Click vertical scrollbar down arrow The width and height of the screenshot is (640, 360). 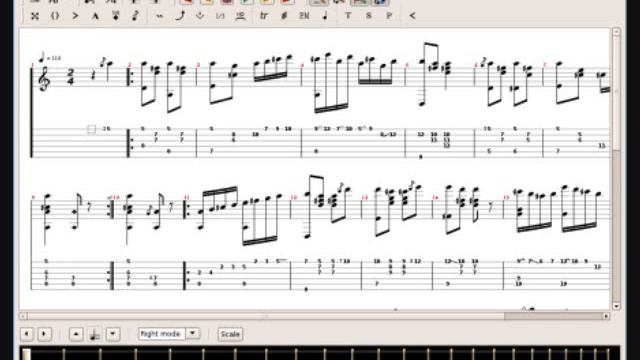tap(616, 306)
